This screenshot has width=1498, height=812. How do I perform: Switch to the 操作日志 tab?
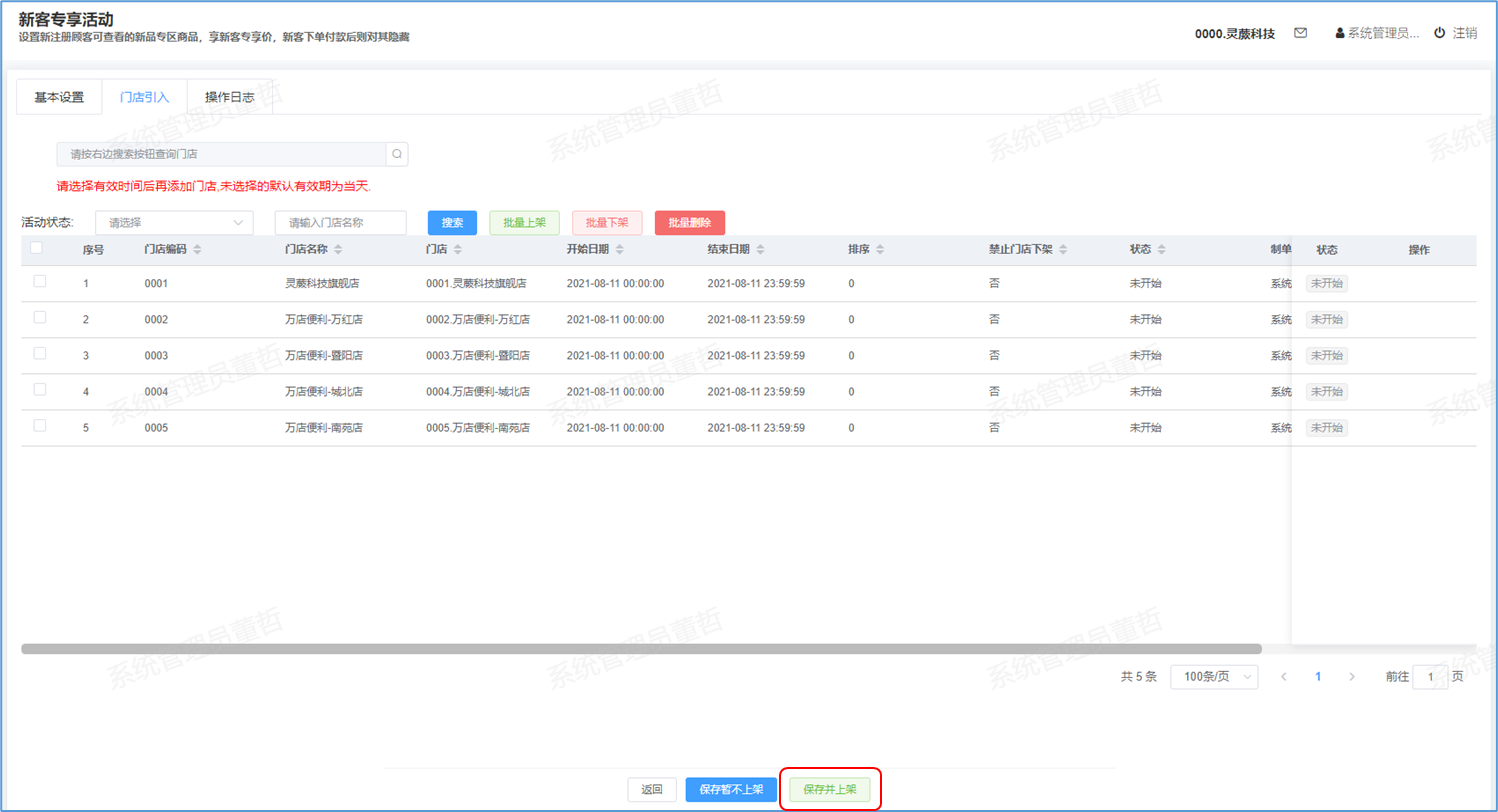tap(230, 98)
